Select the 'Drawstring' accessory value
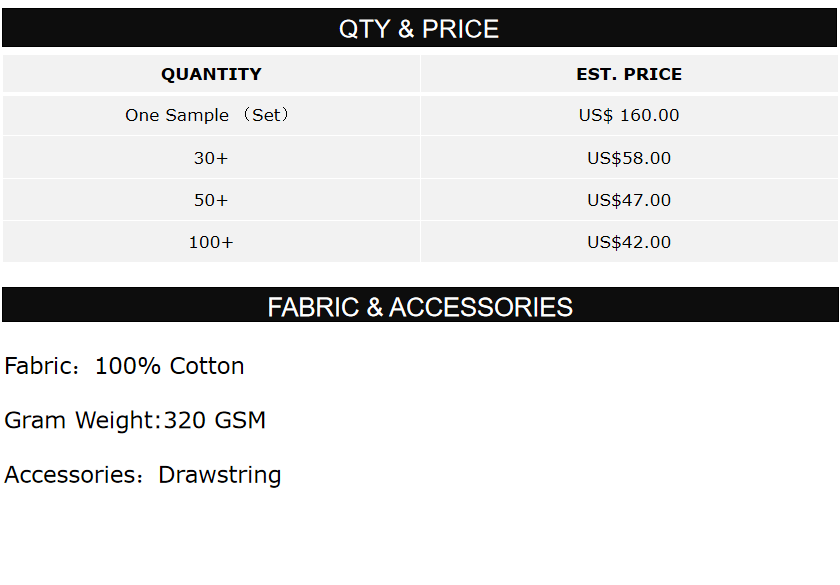 coord(220,474)
